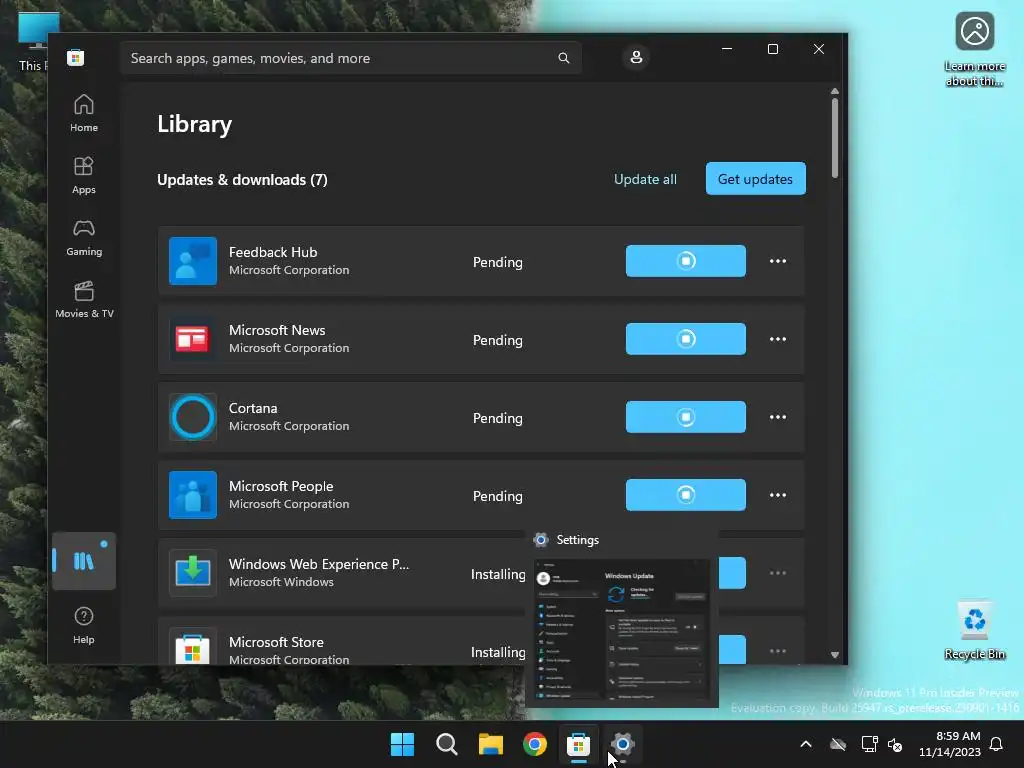This screenshot has height=768, width=1024.
Task: Click the Cortana app icon
Action: (193, 417)
